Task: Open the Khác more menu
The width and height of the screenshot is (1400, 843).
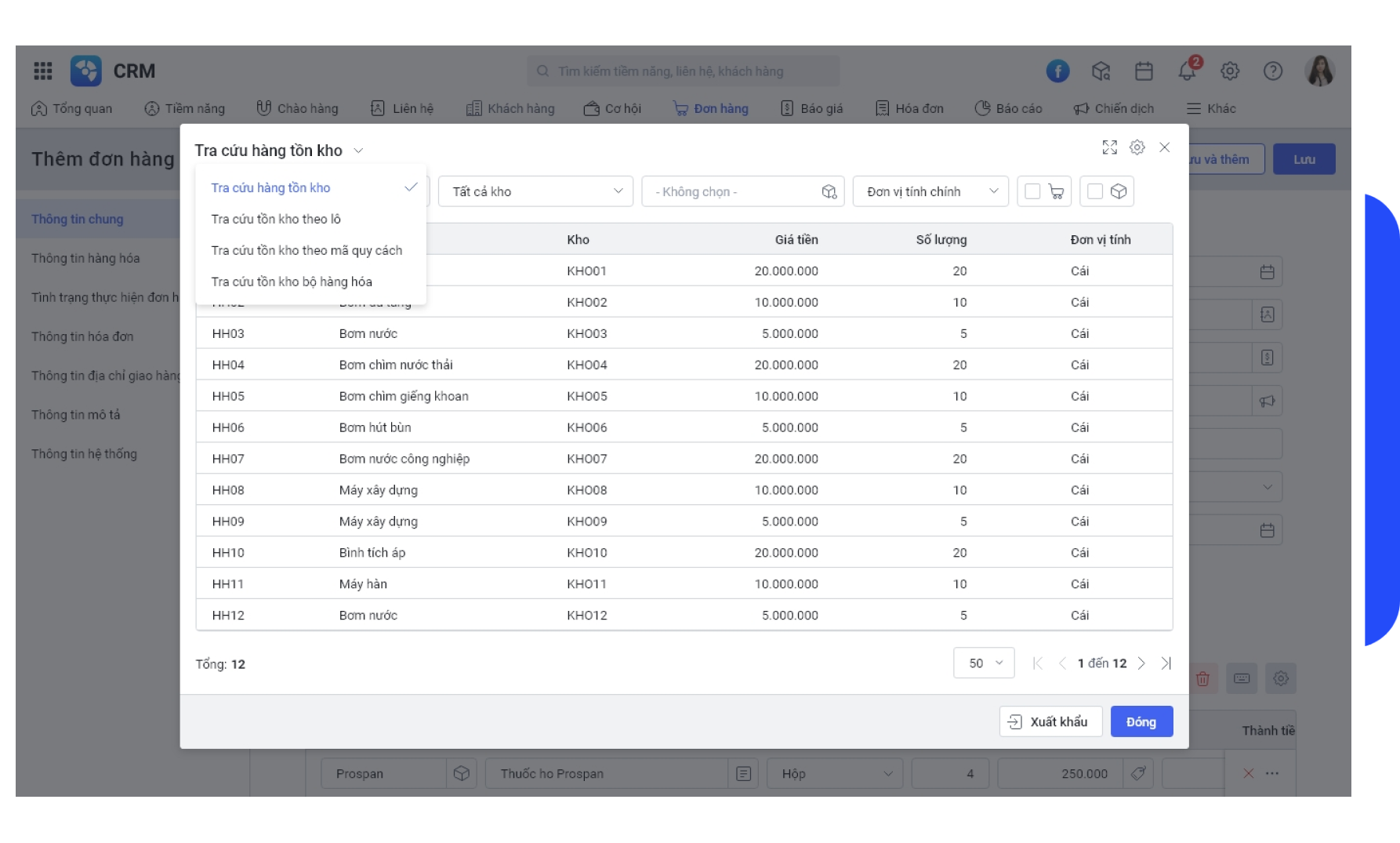Action: coord(1211,109)
